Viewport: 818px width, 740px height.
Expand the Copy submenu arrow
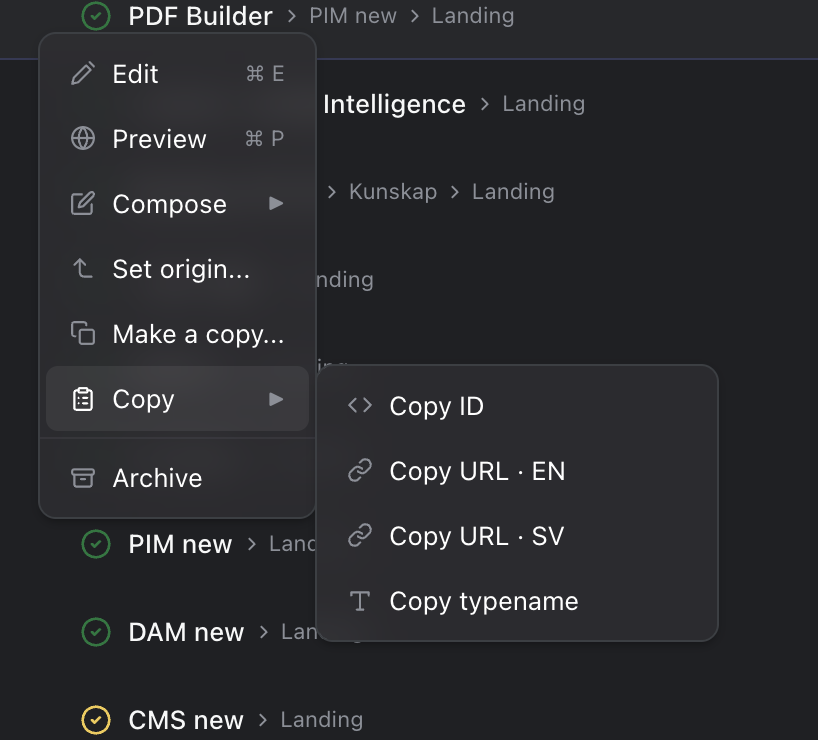276,399
